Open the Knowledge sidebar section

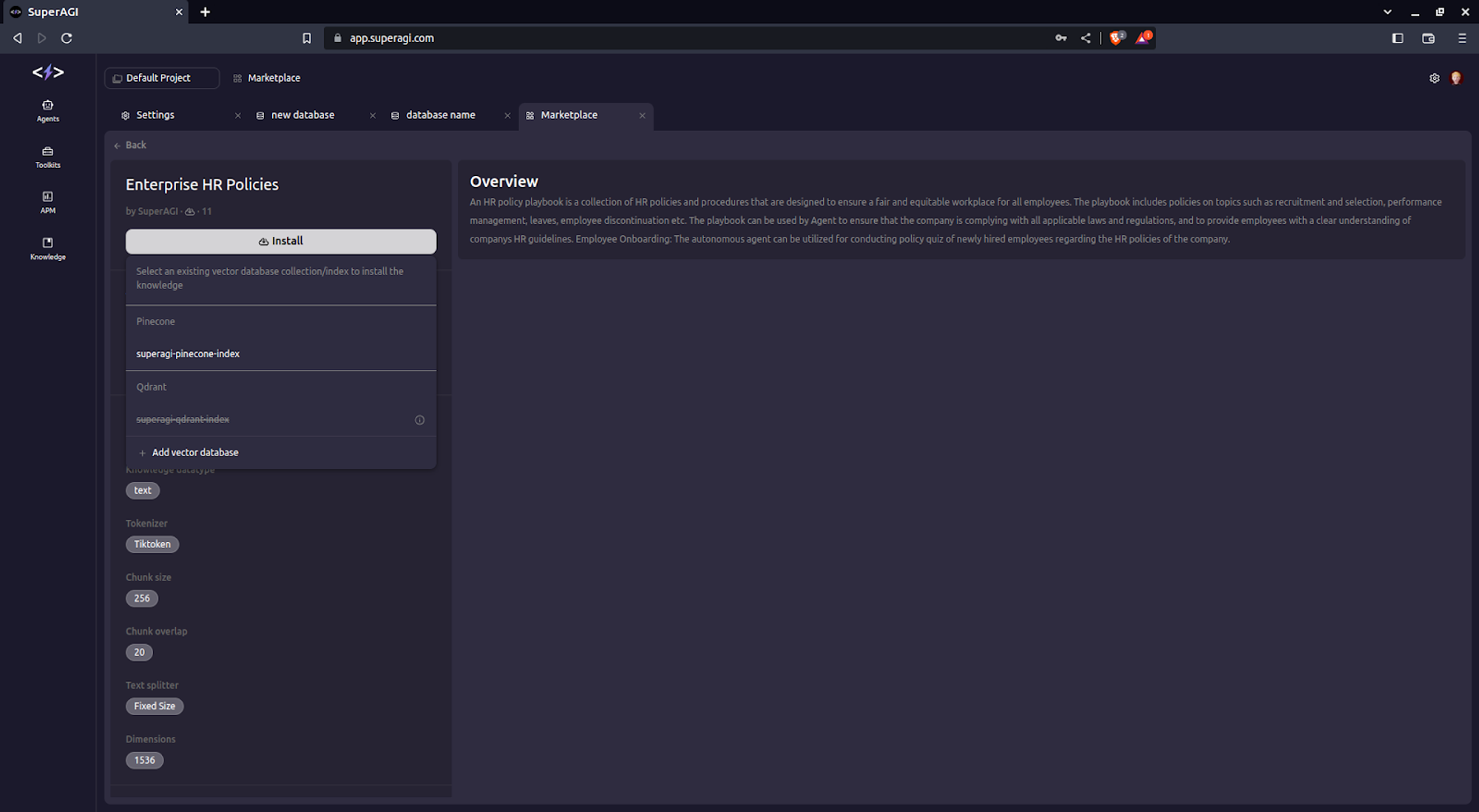pyautogui.click(x=47, y=248)
